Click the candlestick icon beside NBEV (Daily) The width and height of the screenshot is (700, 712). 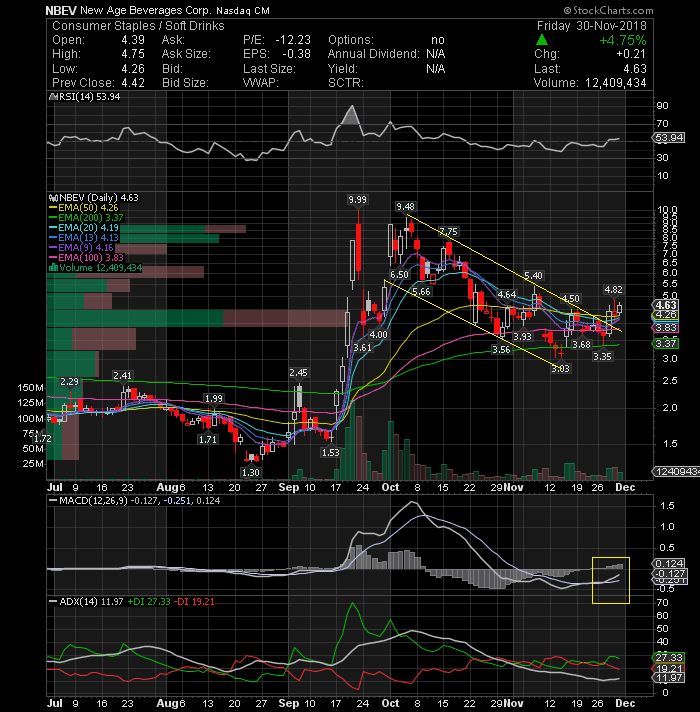click(x=53, y=198)
